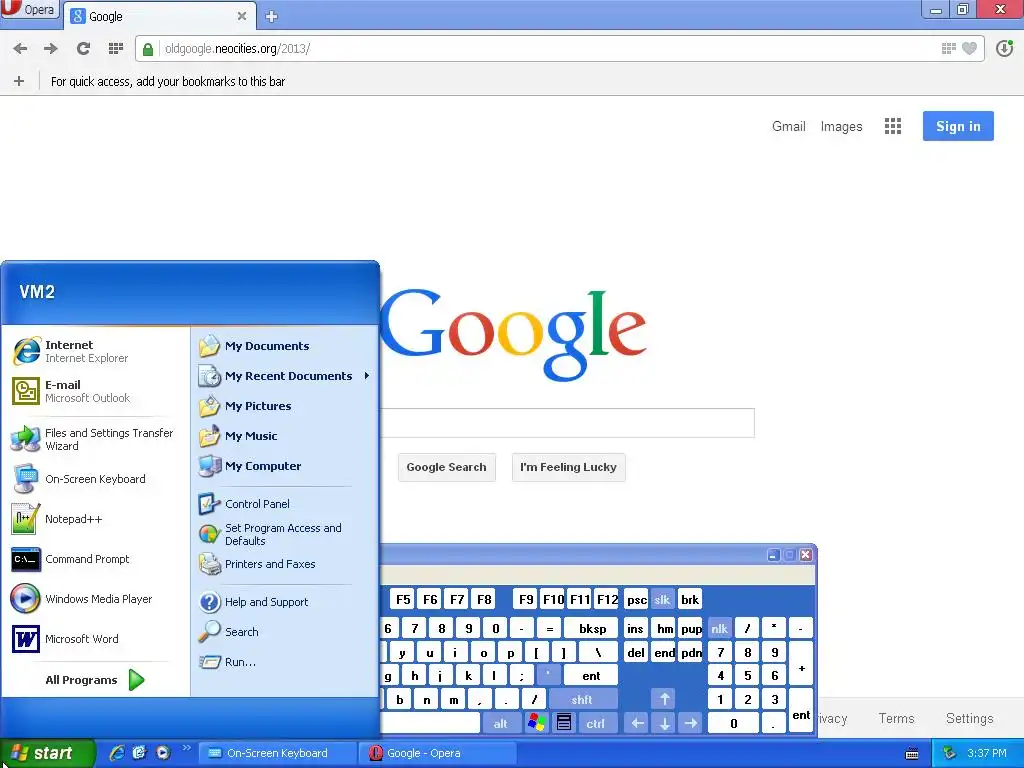Open Google Terms link
The height and width of the screenshot is (768, 1024).
point(896,718)
